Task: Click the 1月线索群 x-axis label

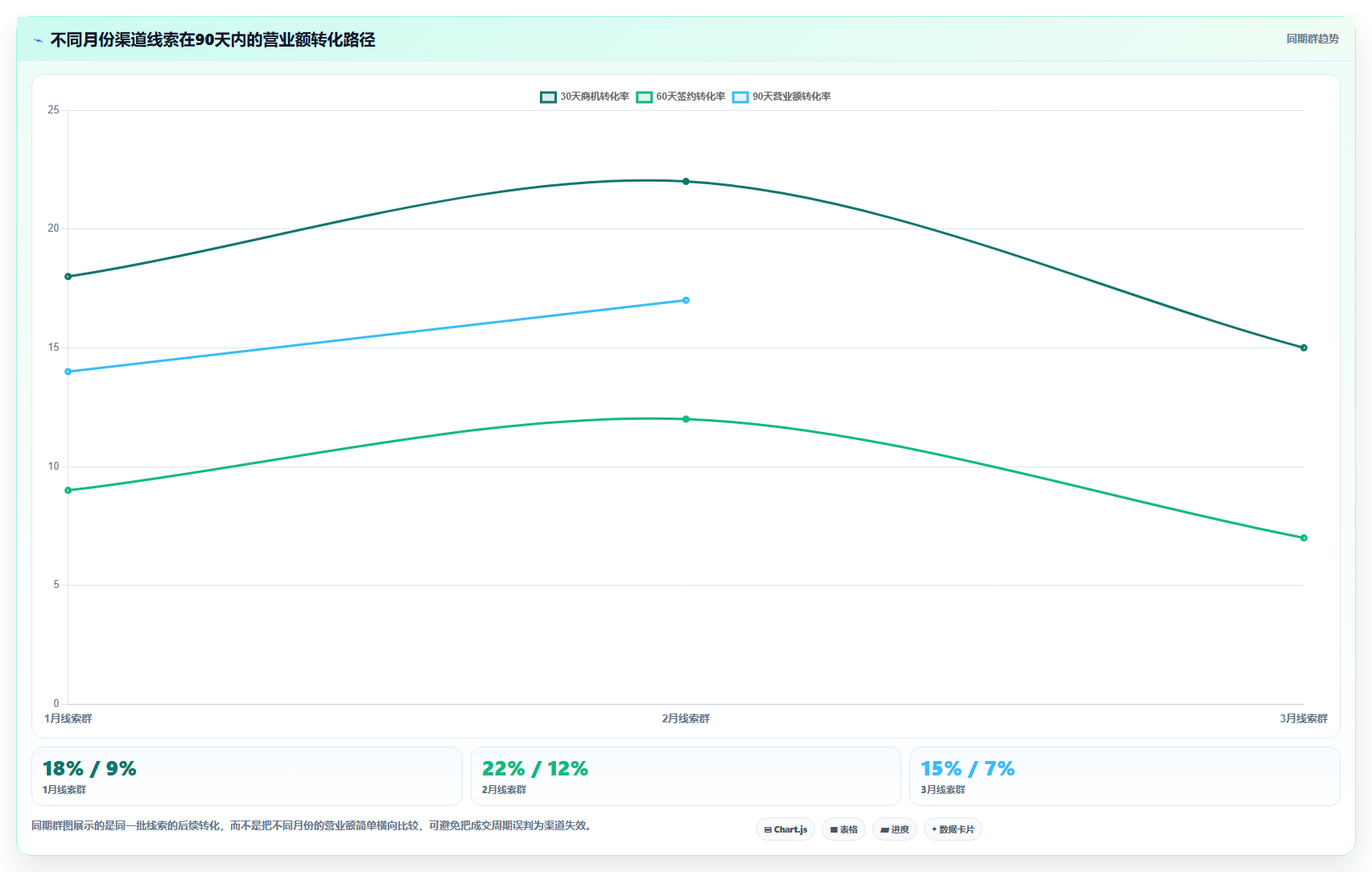Action: (68, 718)
